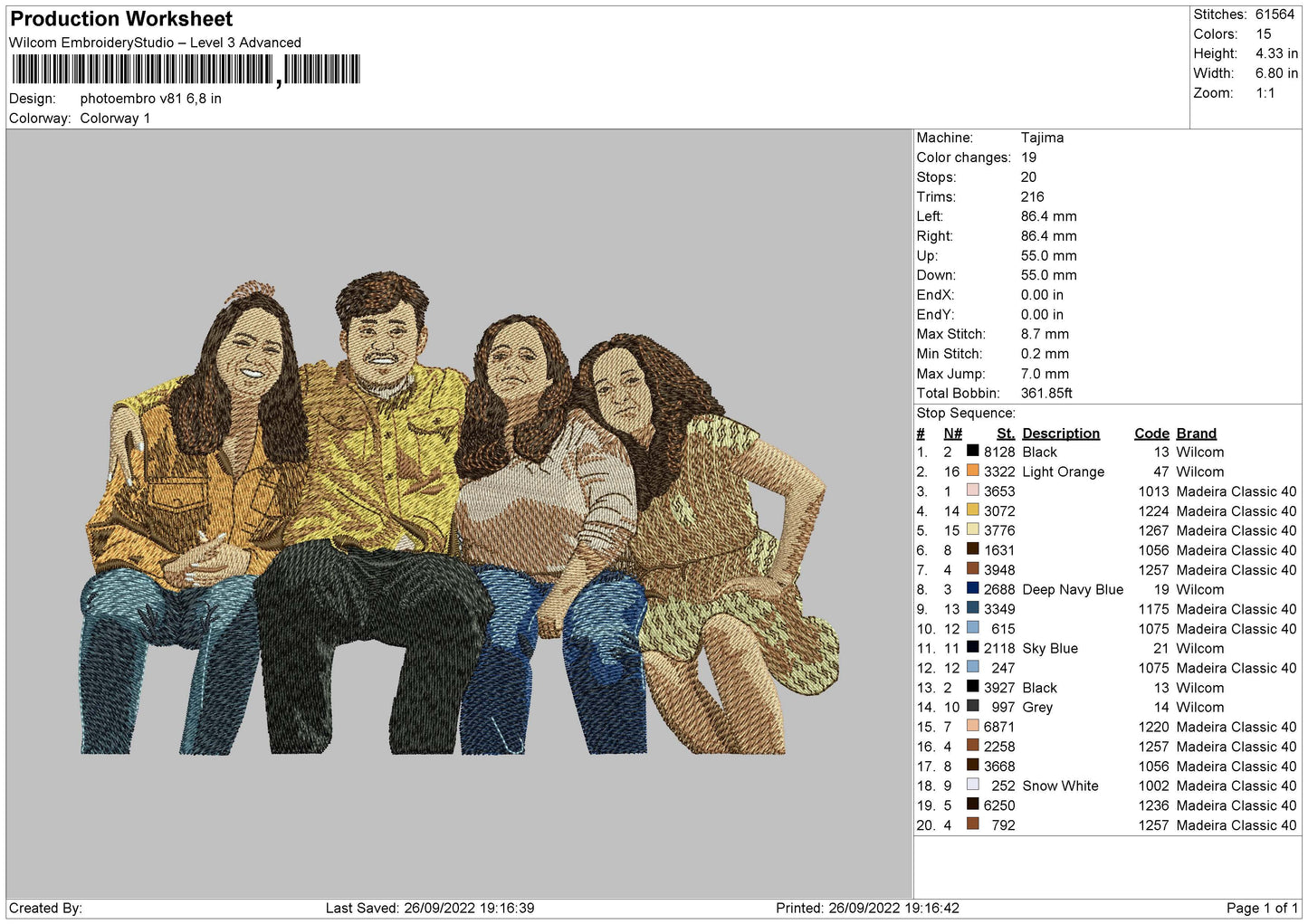Click the 'Brand' column header
Image resolution: width=1308 pixels, height=924 pixels.
[1196, 433]
